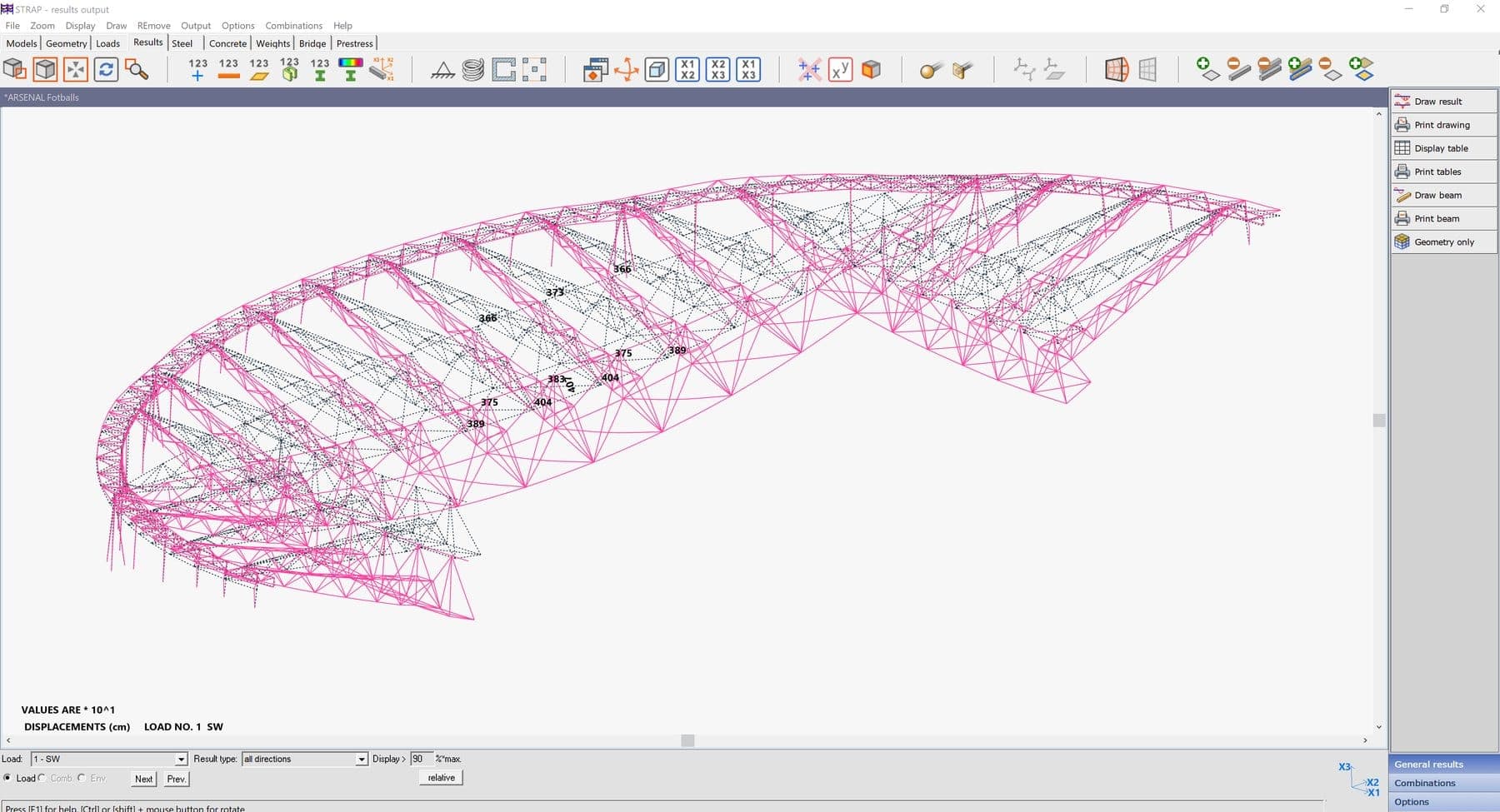The width and height of the screenshot is (1500, 812).
Task: Open the Load dropdown showing 1 - SW
Action: coord(109,759)
